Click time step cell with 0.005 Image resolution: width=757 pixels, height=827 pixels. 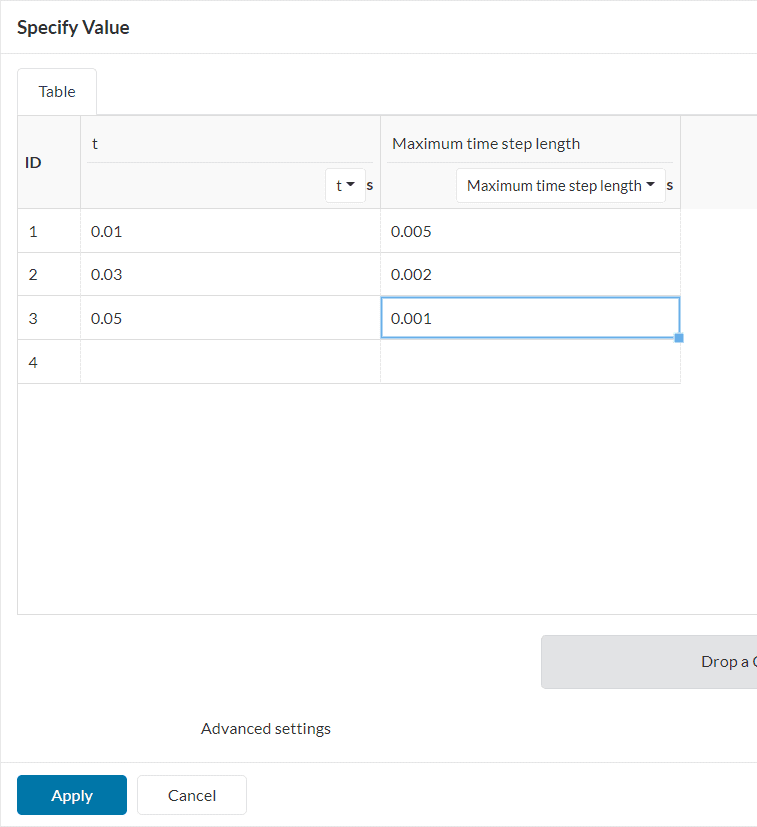click(530, 231)
